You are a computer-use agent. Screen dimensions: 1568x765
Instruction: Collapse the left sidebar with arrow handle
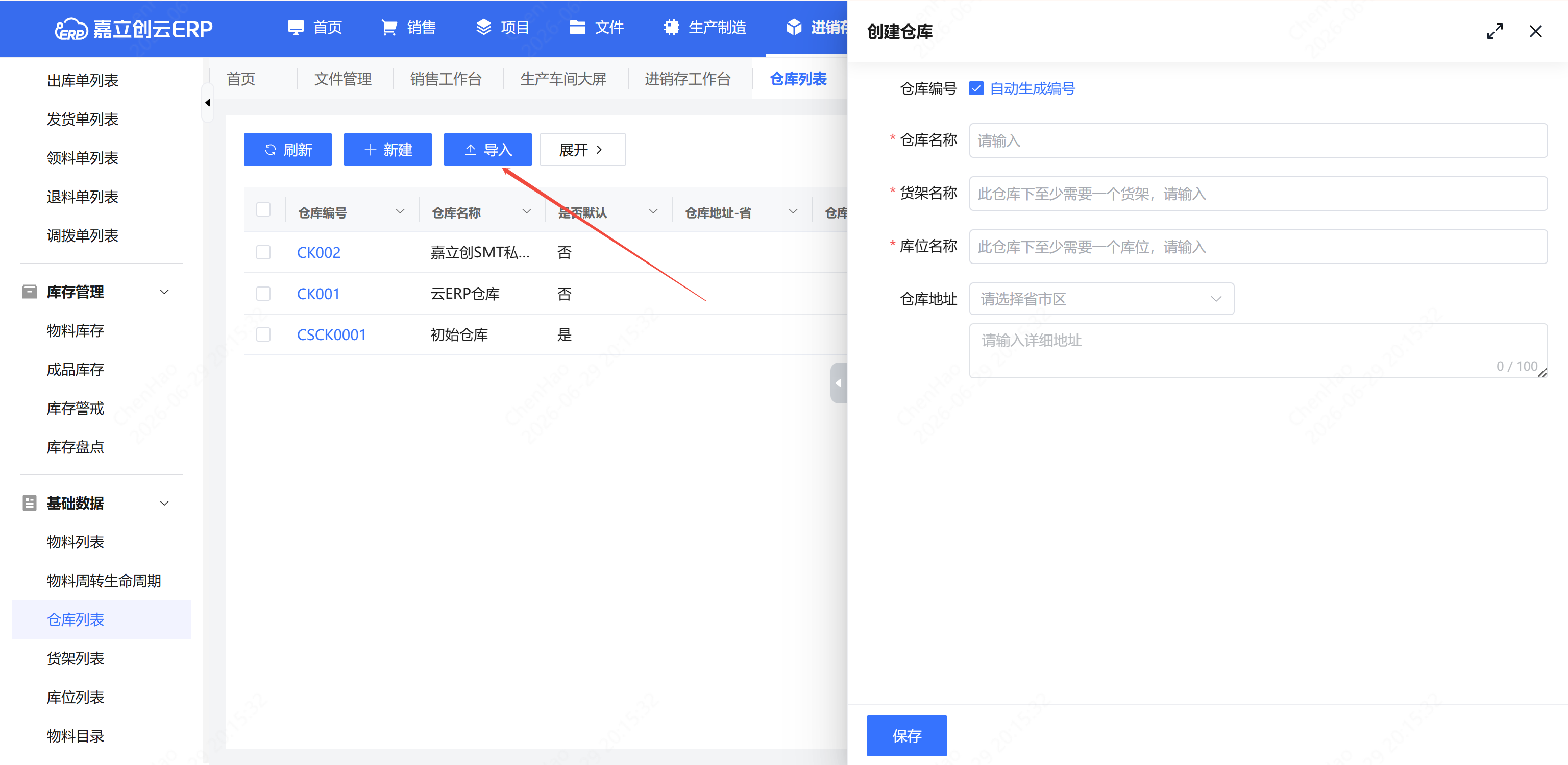208,102
